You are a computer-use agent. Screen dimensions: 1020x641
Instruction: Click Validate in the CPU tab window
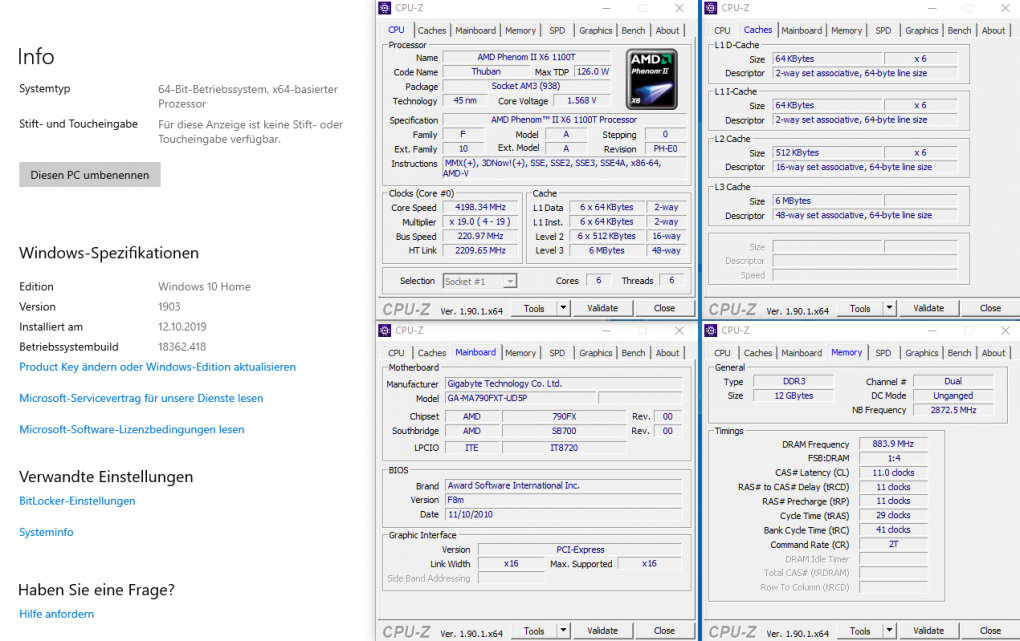point(602,308)
